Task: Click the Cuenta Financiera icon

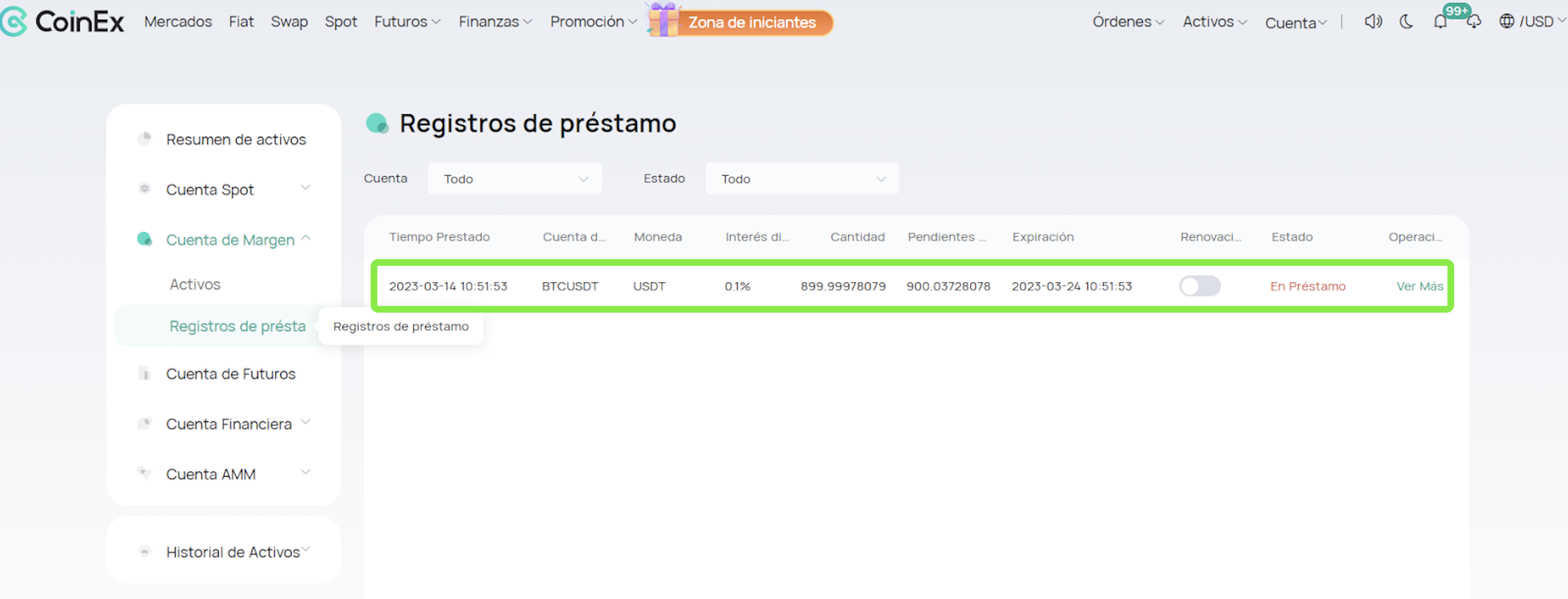Action: tap(144, 423)
